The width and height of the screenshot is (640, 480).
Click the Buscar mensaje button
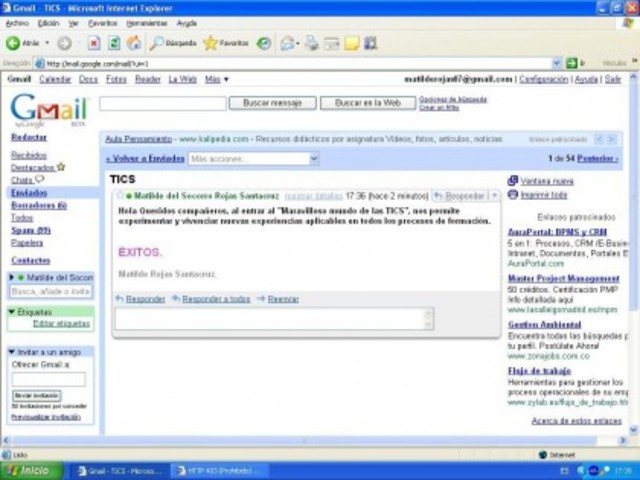point(272,103)
